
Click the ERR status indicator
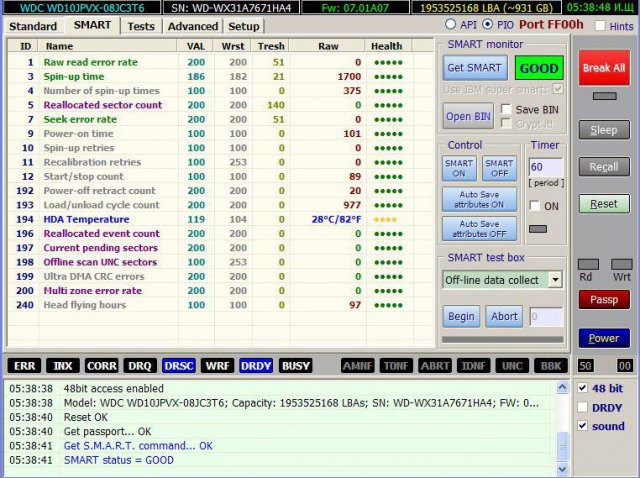[23, 366]
